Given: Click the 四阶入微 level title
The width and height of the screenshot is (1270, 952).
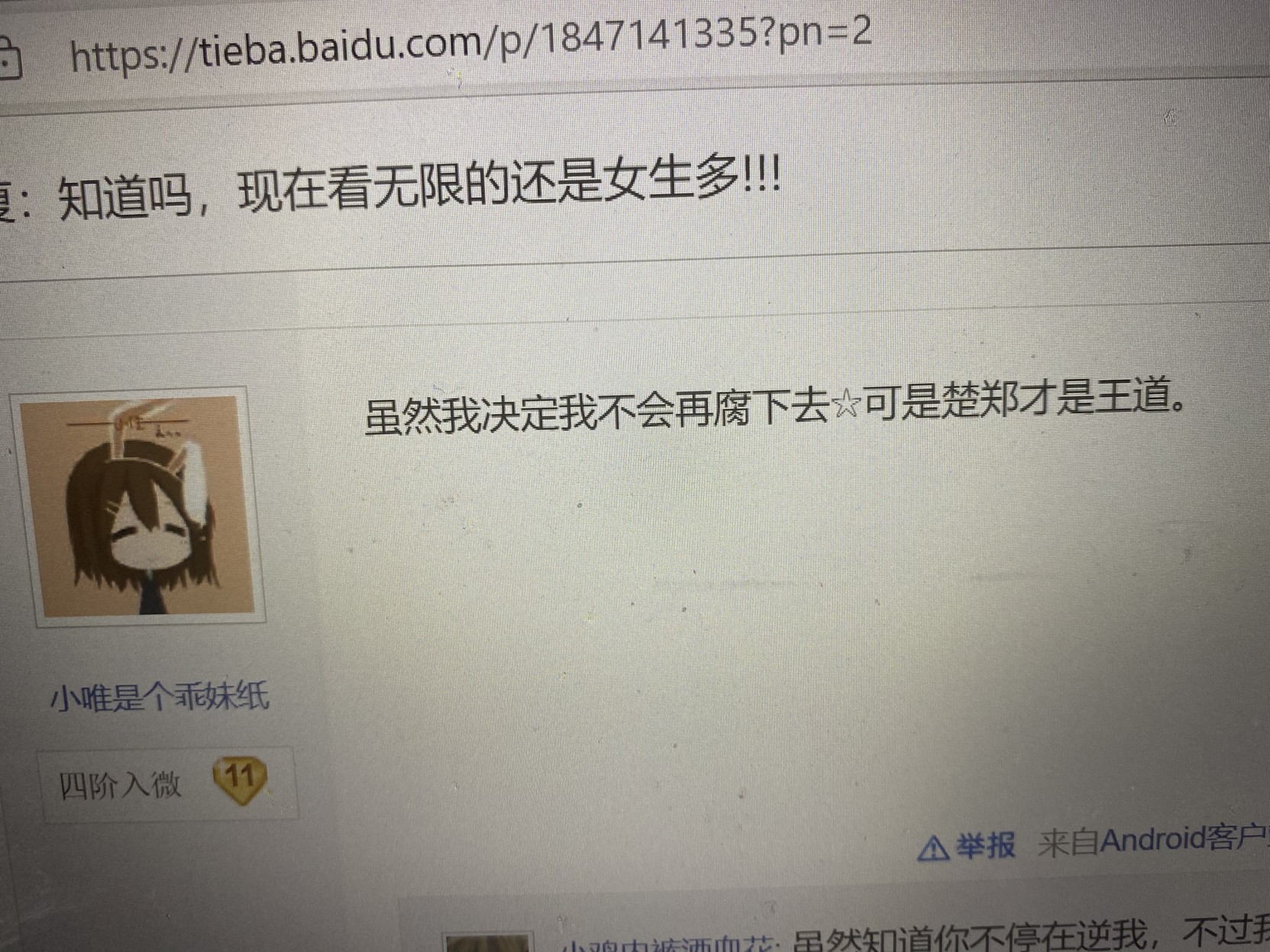Looking at the screenshot, I should tap(120, 785).
